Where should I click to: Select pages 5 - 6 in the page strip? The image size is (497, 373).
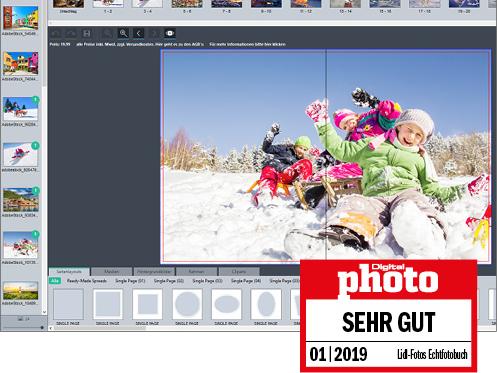187,4
